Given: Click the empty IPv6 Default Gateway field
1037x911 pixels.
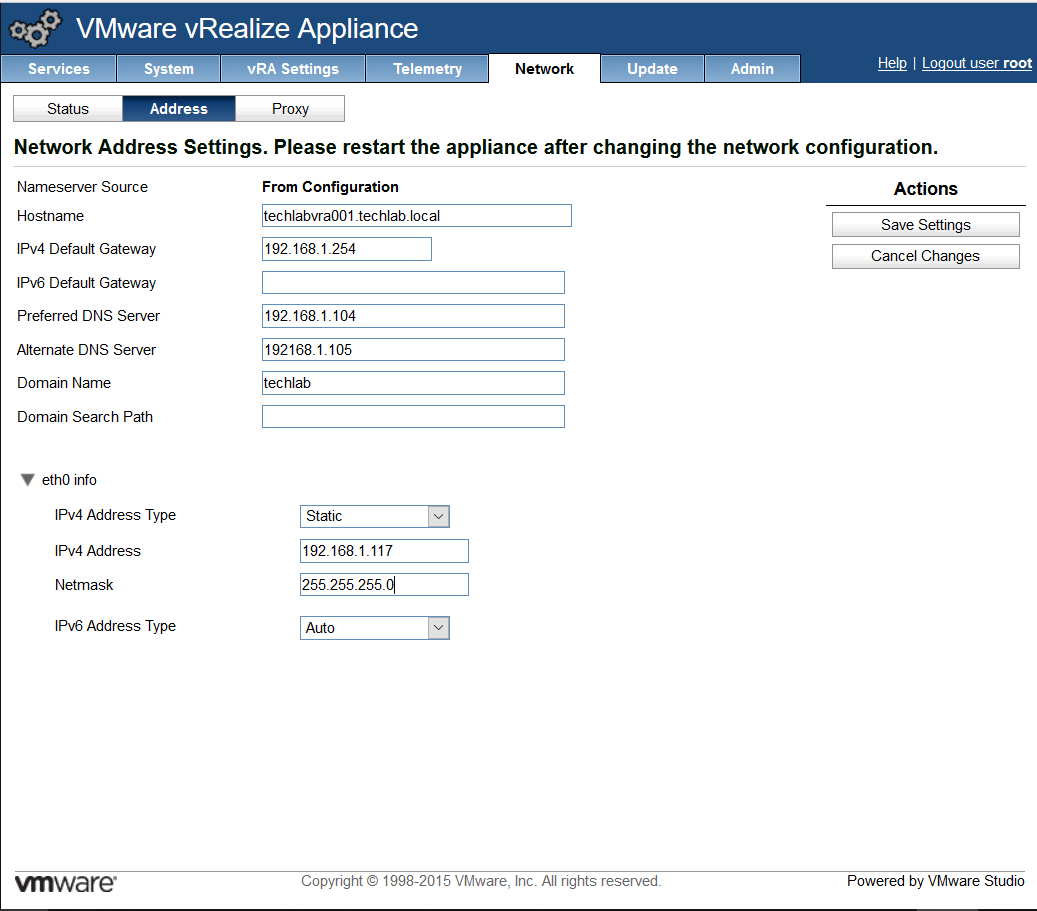Looking at the screenshot, I should coord(413,282).
